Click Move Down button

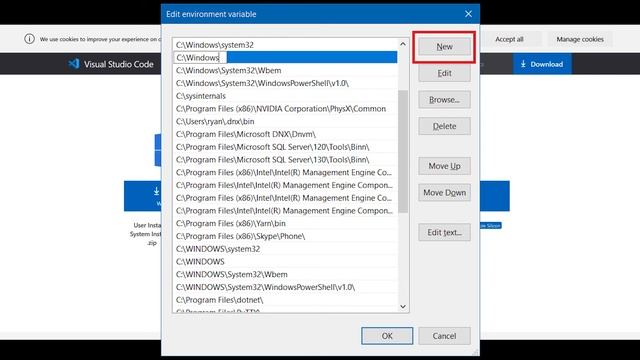point(444,193)
